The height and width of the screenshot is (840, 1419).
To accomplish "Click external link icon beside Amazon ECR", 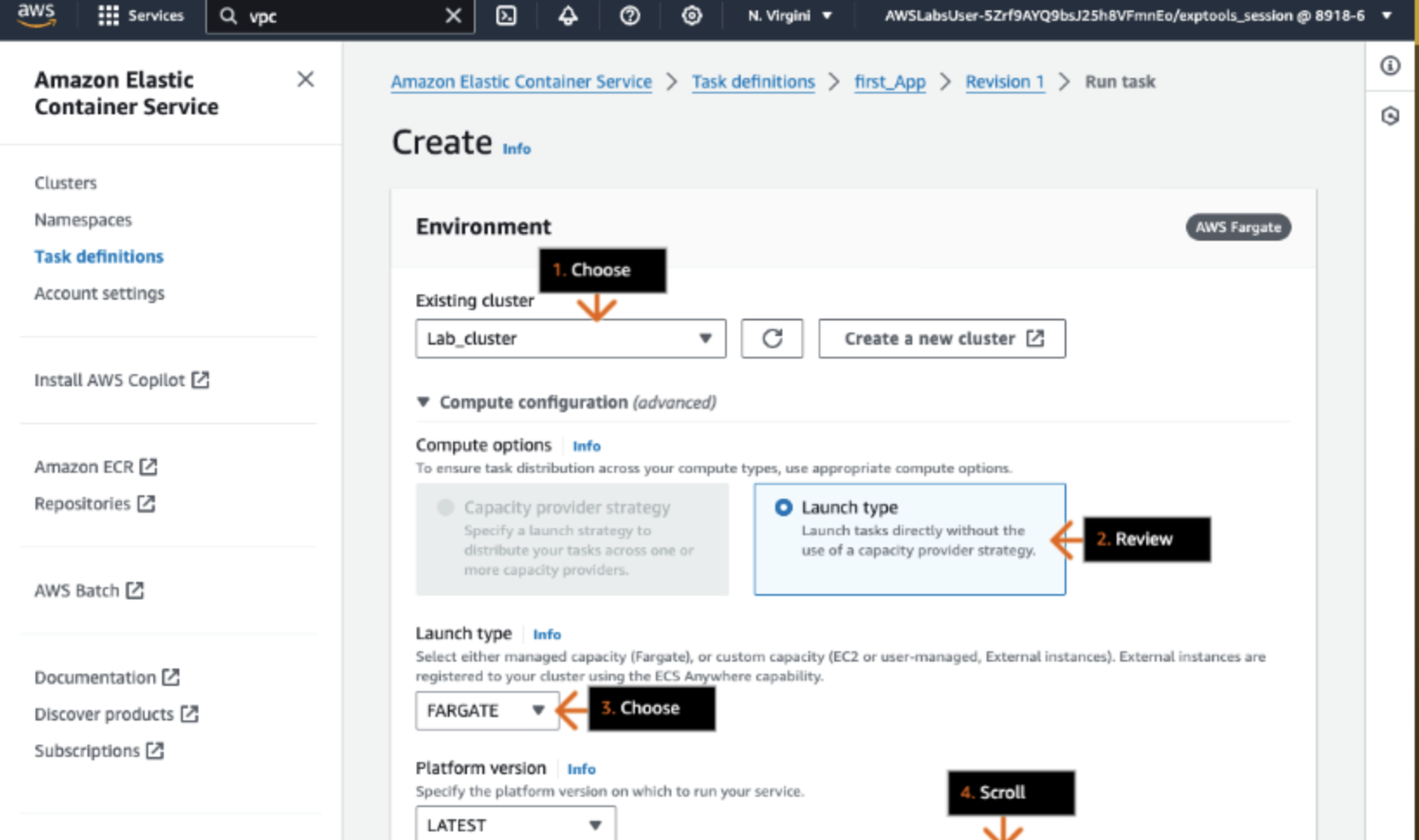I will 149,467.
